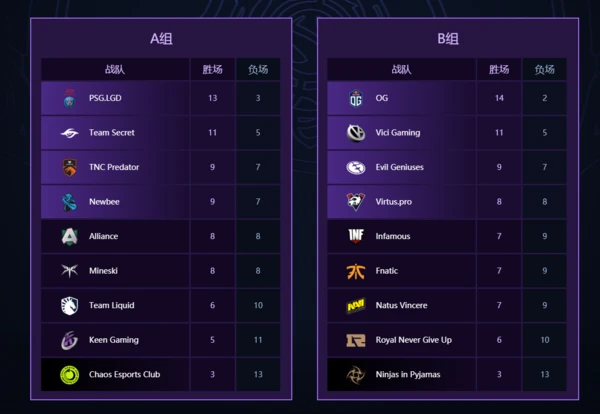The image size is (600, 414).
Task: Click the OG team logo
Action: 356,98
